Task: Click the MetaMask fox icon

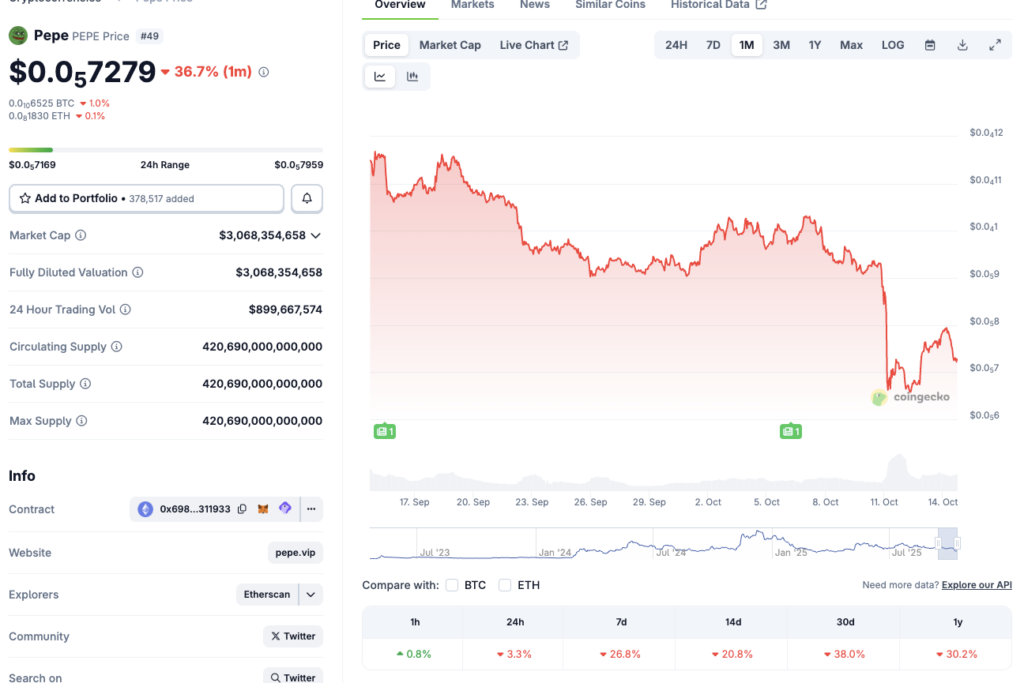Action: (x=263, y=509)
